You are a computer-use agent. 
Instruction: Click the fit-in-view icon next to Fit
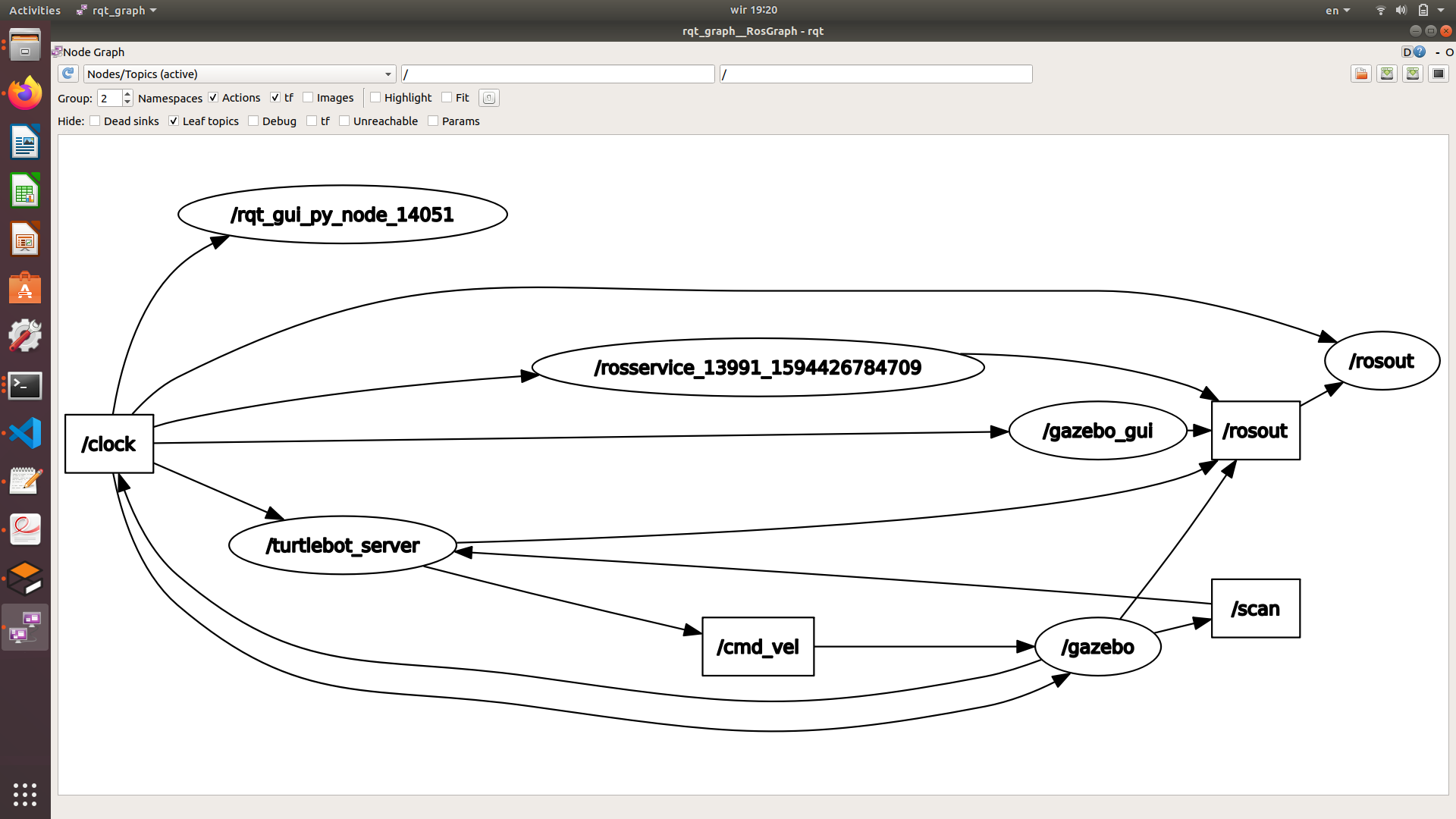tap(489, 98)
